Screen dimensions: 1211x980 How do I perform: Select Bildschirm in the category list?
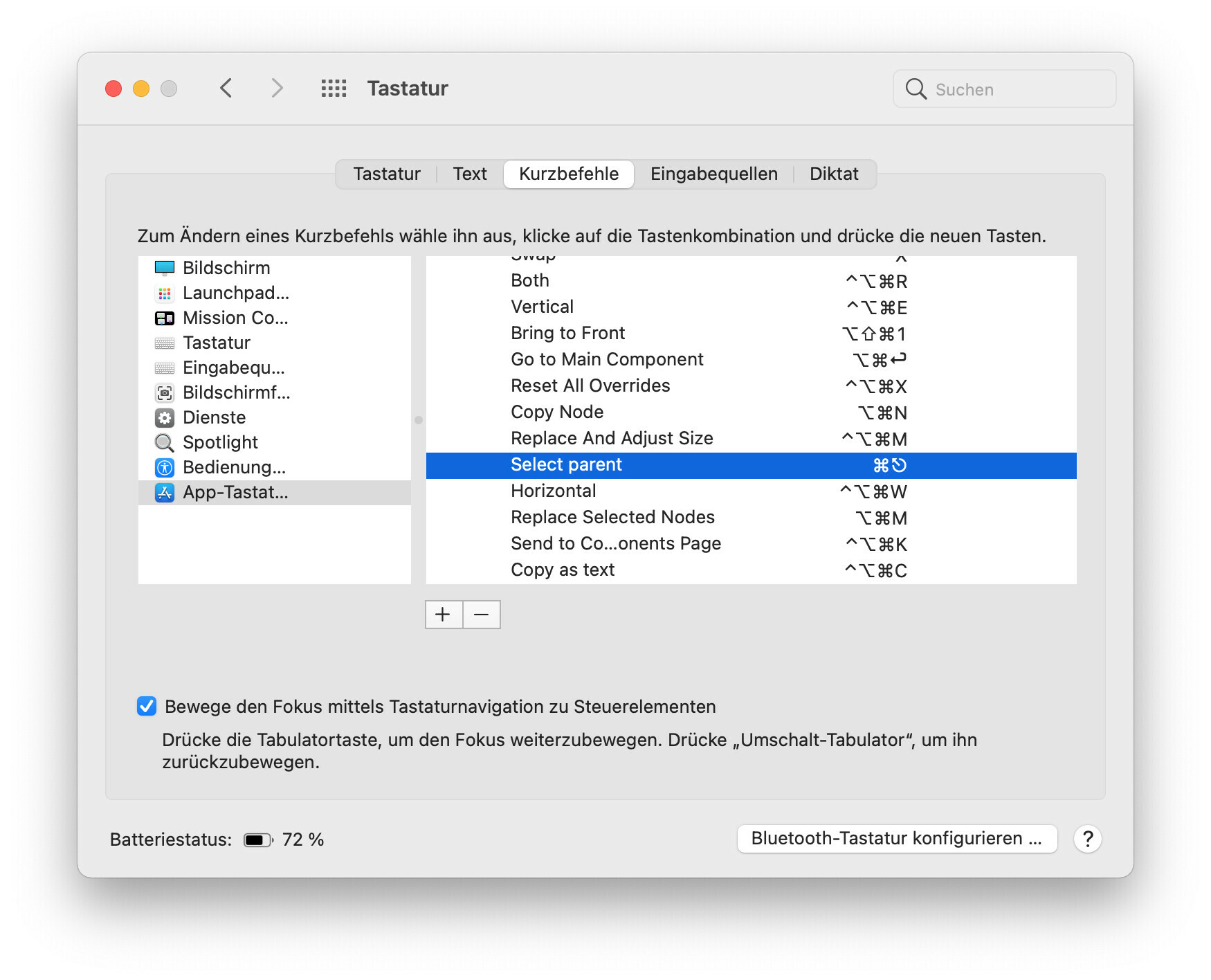[x=275, y=268]
